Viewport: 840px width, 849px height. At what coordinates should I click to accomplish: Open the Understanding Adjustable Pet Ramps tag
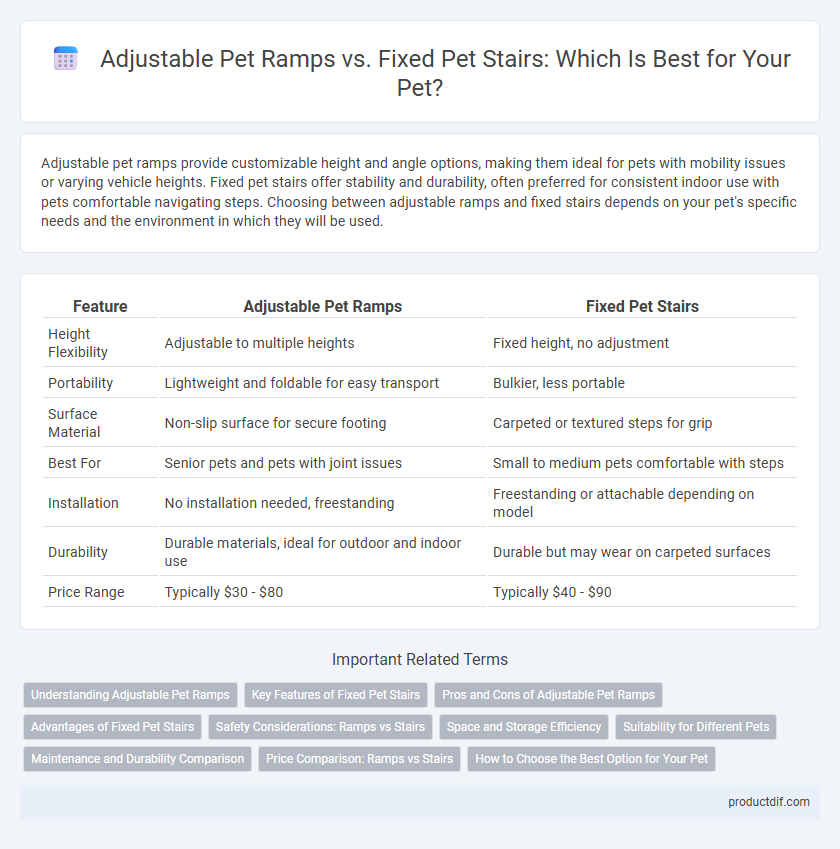tap(130, 695)
